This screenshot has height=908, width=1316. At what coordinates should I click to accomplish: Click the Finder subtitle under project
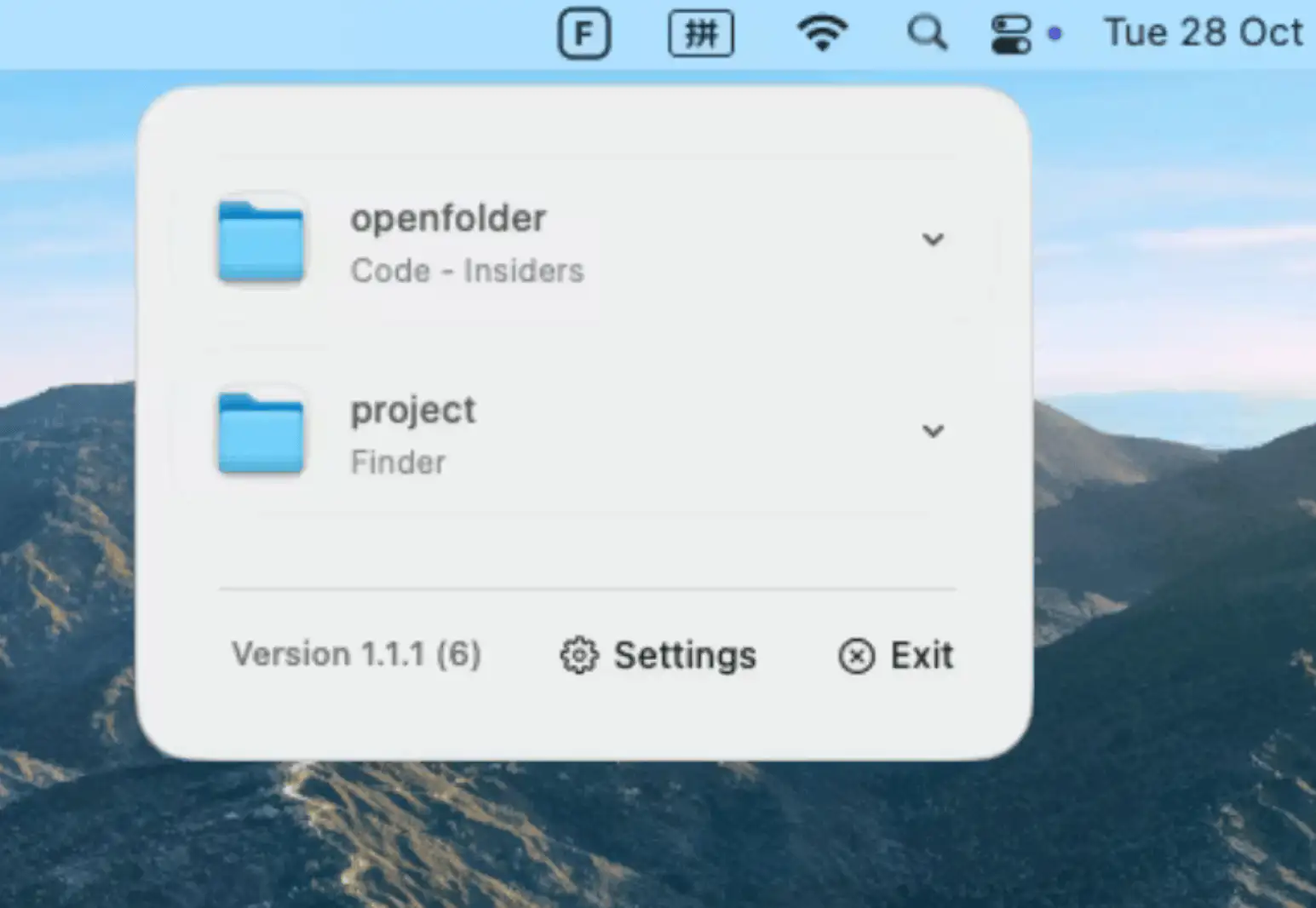398,463
